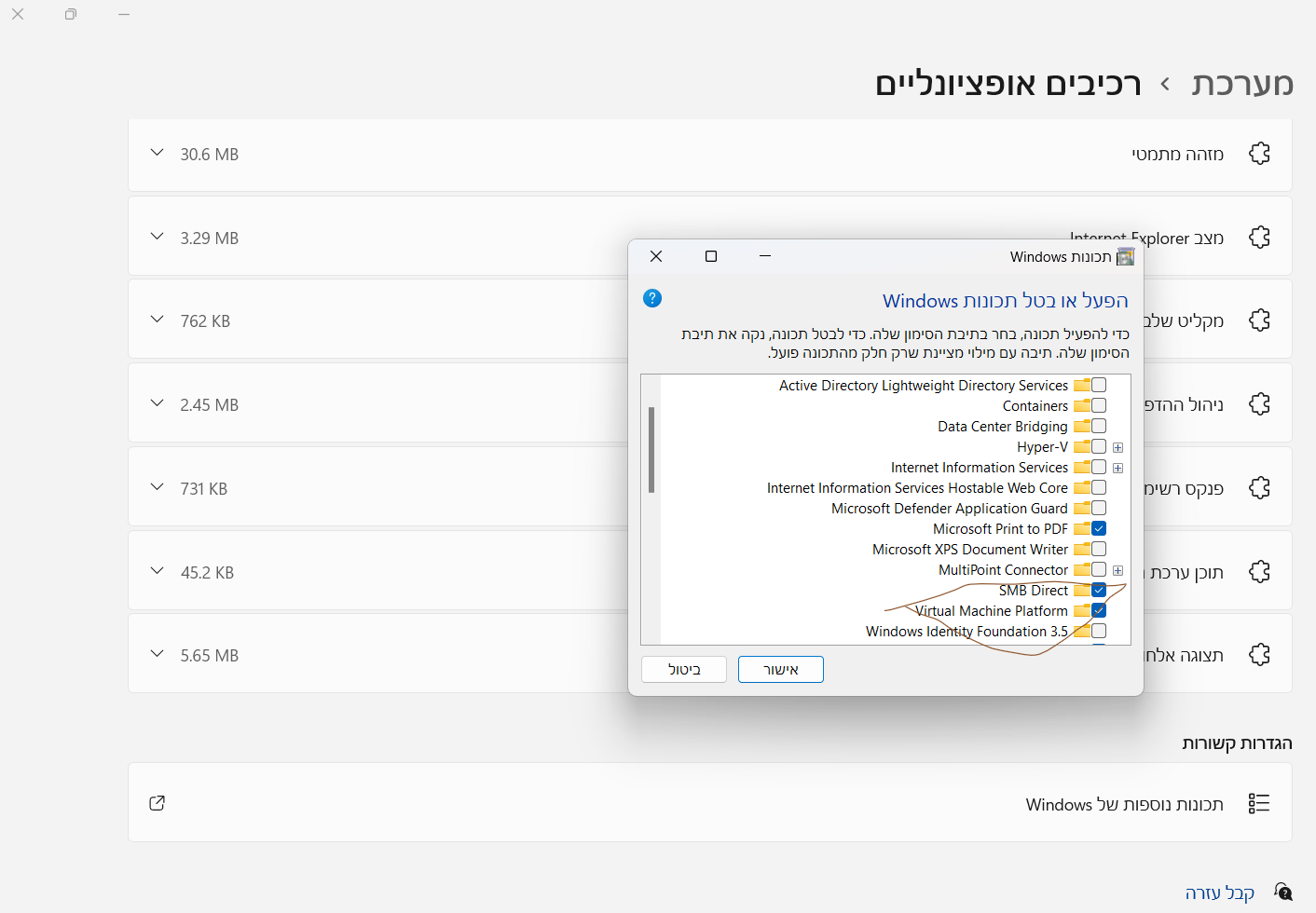Select the Microsoft Defender Application Guard label
1316x913 pixels.
coord(950,509)
